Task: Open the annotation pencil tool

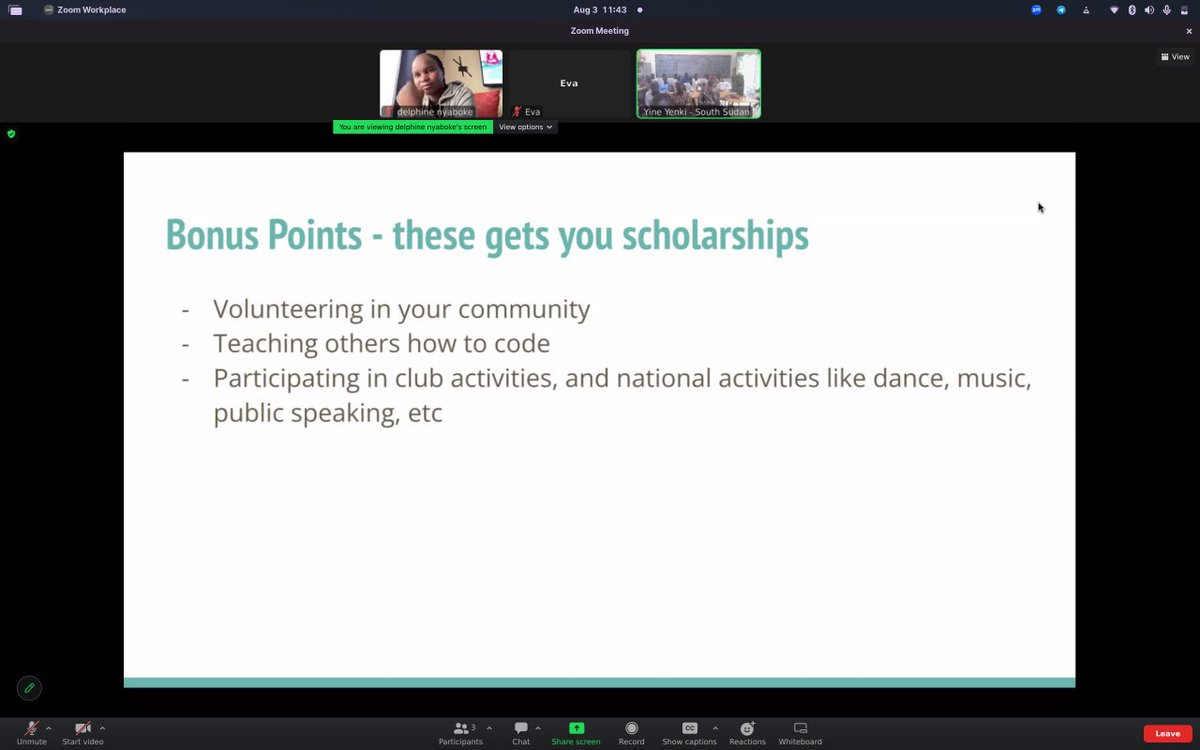Action: point(29,688)
